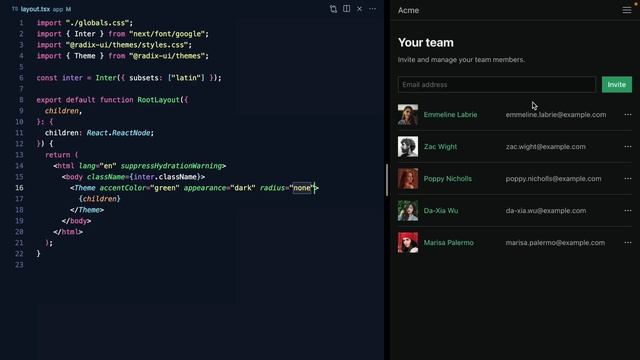Click emmeline.labrie@example.com email text
Viewport: 640px width, 360px height.
pyautogui.click(x=556, y=115)
